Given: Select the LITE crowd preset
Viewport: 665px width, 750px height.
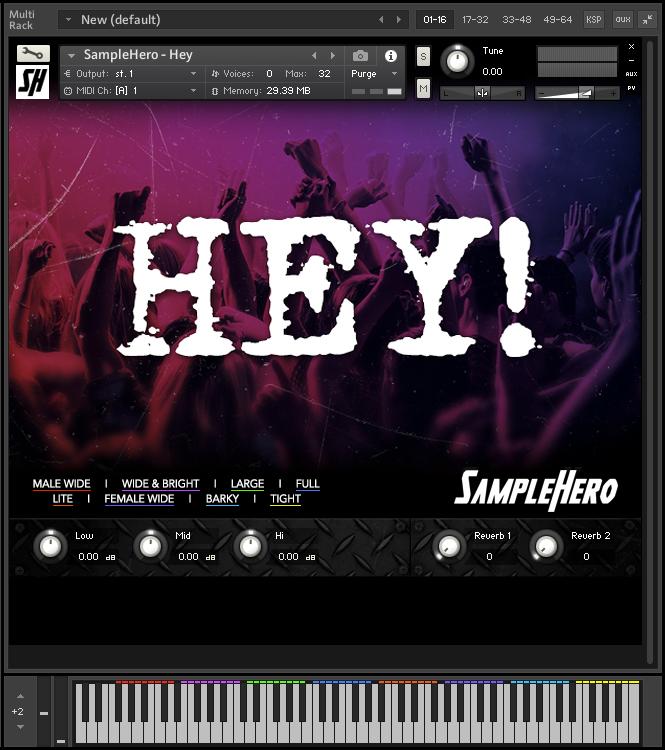Looking at the screenshot, I should (x=63, y=499).
